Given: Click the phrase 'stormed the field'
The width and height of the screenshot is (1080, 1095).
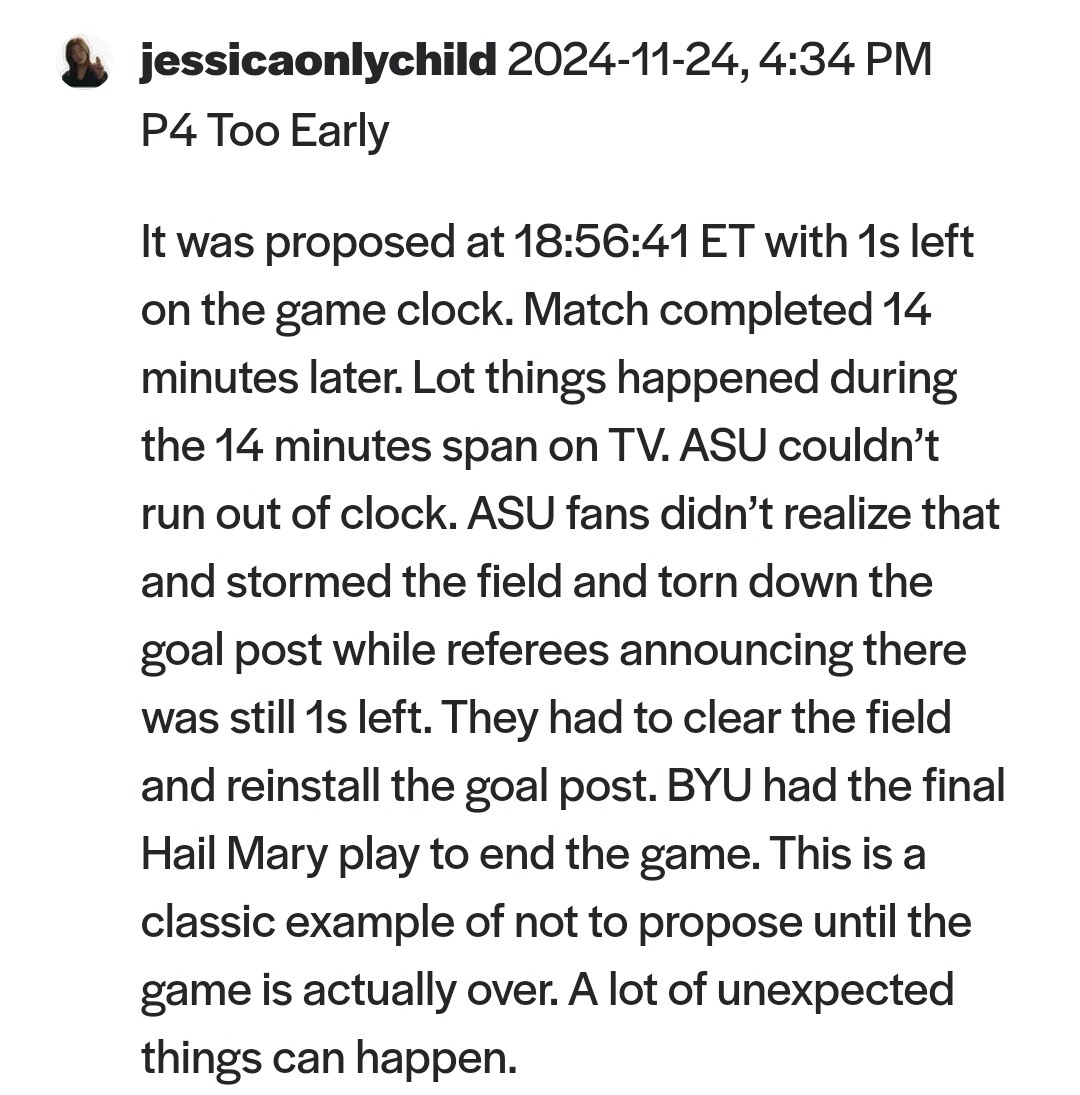Looking at the screenshot, I should (x=394, y=582).
